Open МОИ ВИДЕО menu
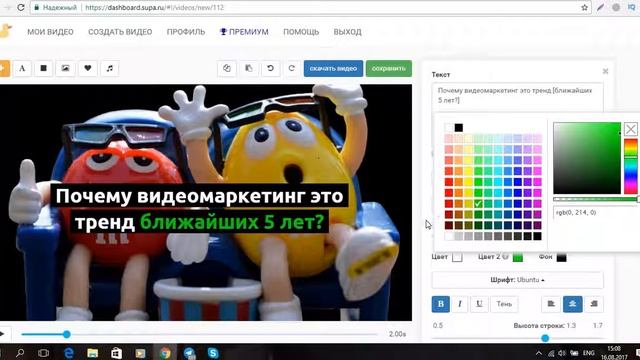The height and width of the screenshot is (360, 640). [50, 32]
